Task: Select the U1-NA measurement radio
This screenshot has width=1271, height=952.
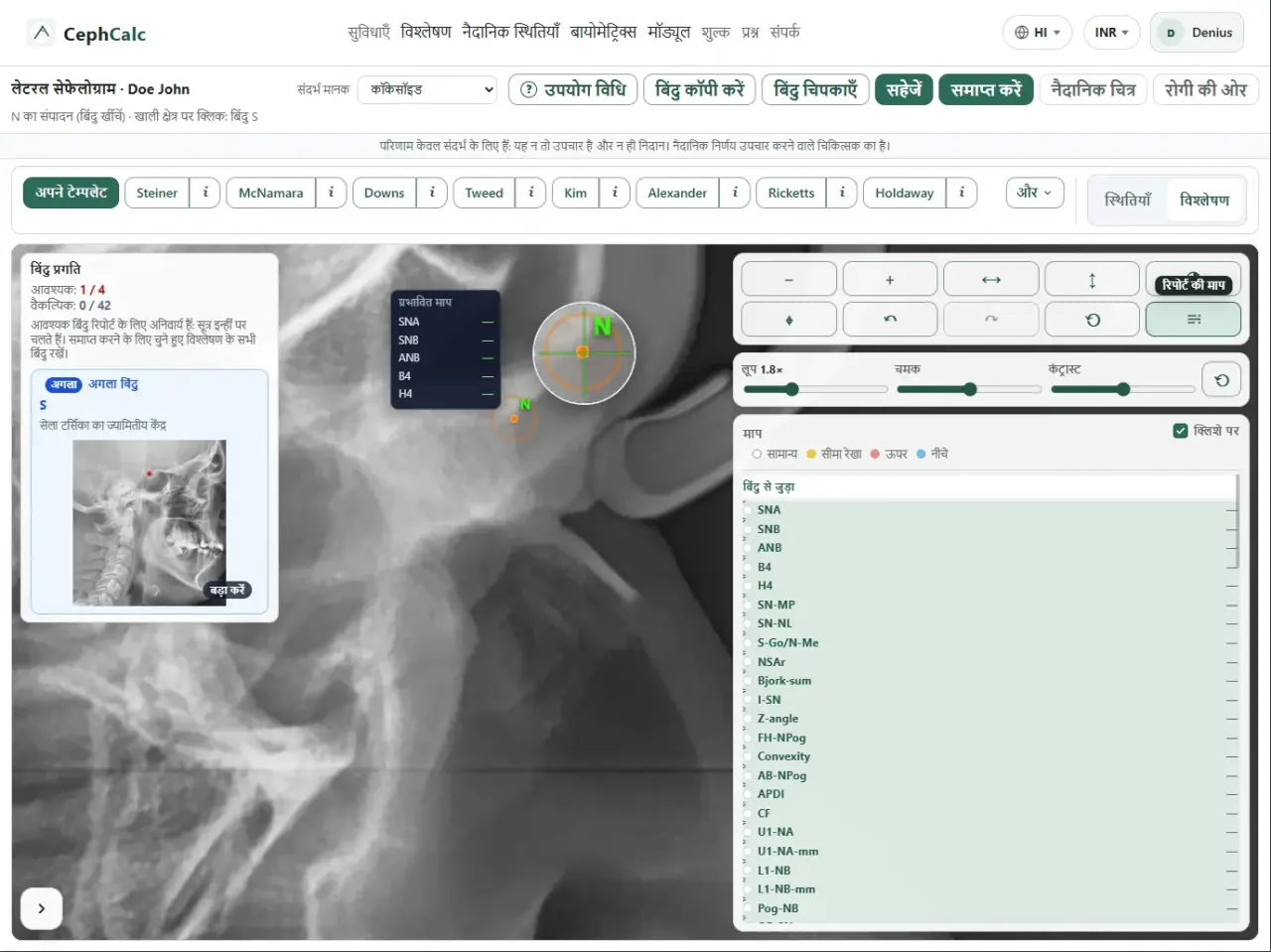Action: 749,832
